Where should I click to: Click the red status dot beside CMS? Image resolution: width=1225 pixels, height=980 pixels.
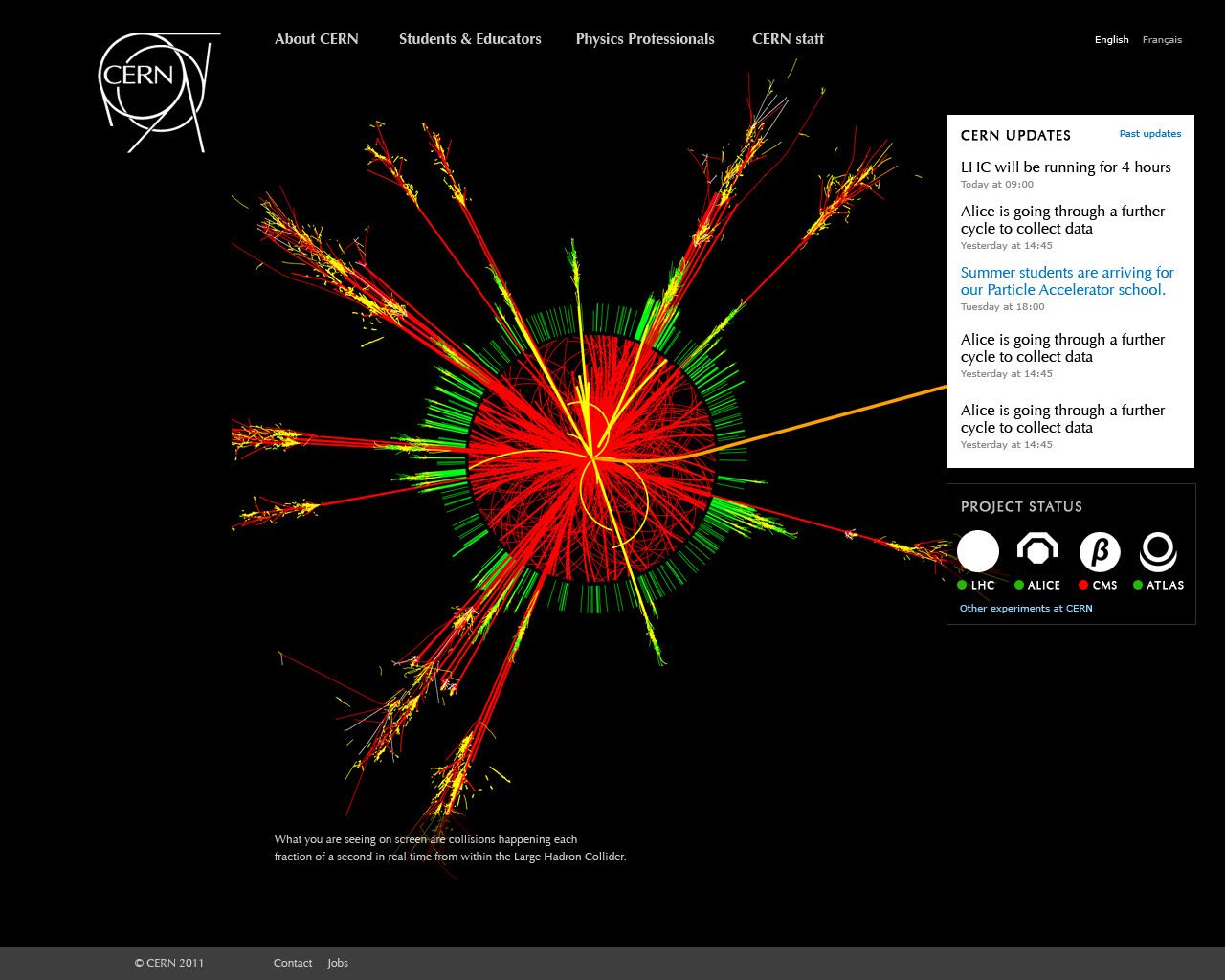pyautogui.click(x=1083, y=585)
